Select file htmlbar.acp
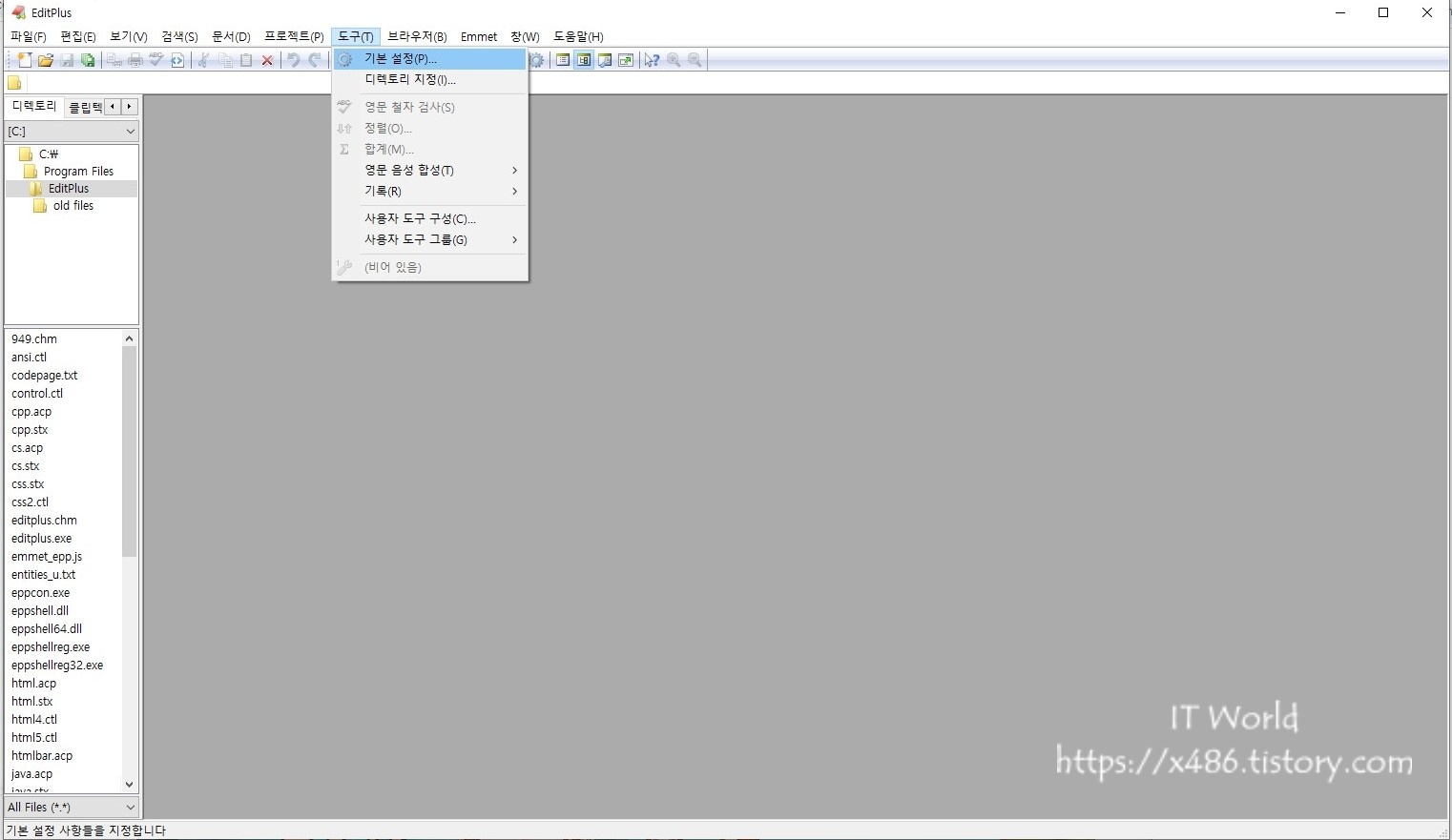1452x840 pixels. pos(42,756)
